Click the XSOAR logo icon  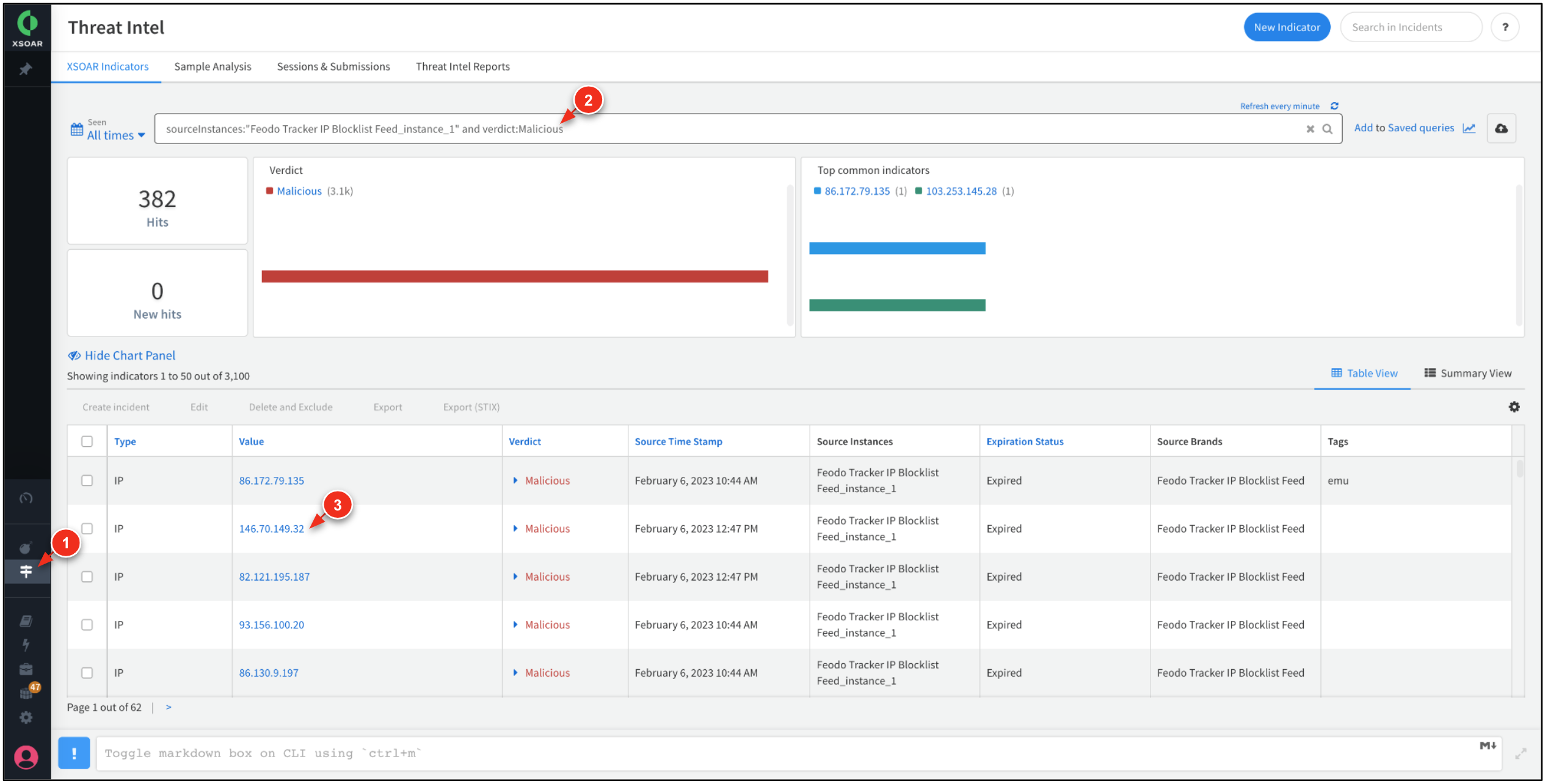pyautogui.click(x=27, y=27)
